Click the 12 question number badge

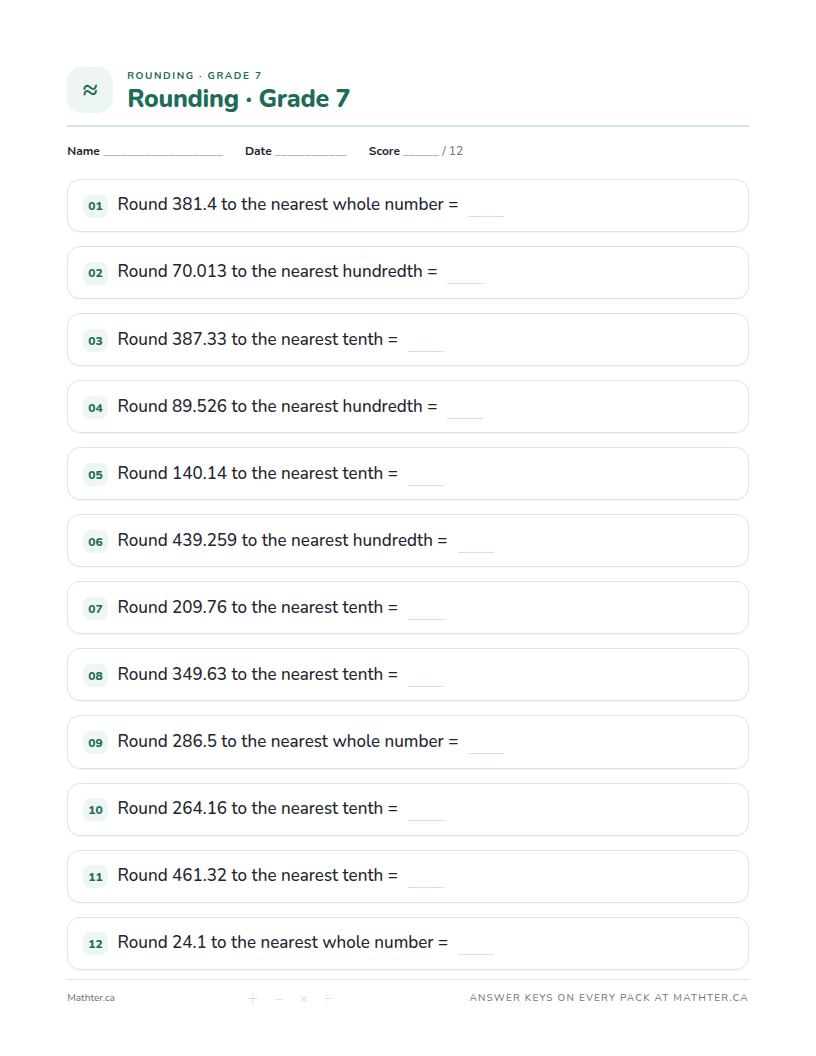click(96, 944)
